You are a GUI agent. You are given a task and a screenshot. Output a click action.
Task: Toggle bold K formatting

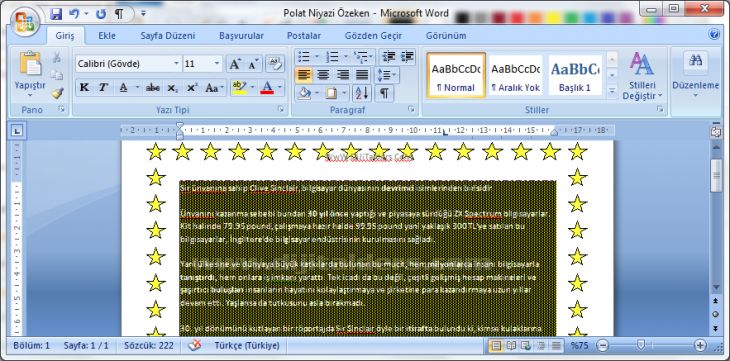pyautogui.click(x=84, y=88)
